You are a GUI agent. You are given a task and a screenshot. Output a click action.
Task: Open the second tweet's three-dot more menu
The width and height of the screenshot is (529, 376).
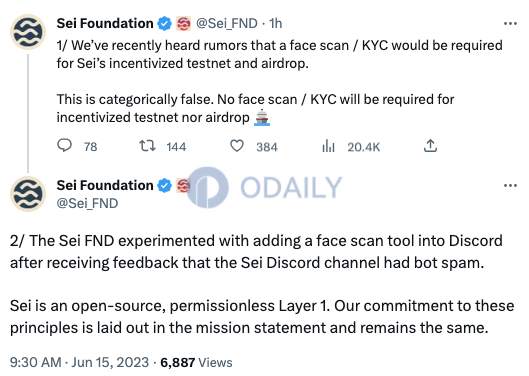[510, 185]
